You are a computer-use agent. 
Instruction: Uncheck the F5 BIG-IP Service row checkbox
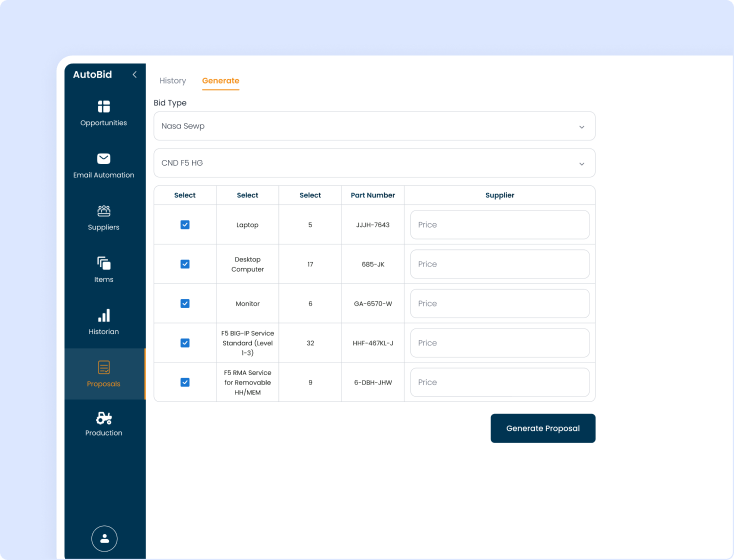(x=185, y=343)
